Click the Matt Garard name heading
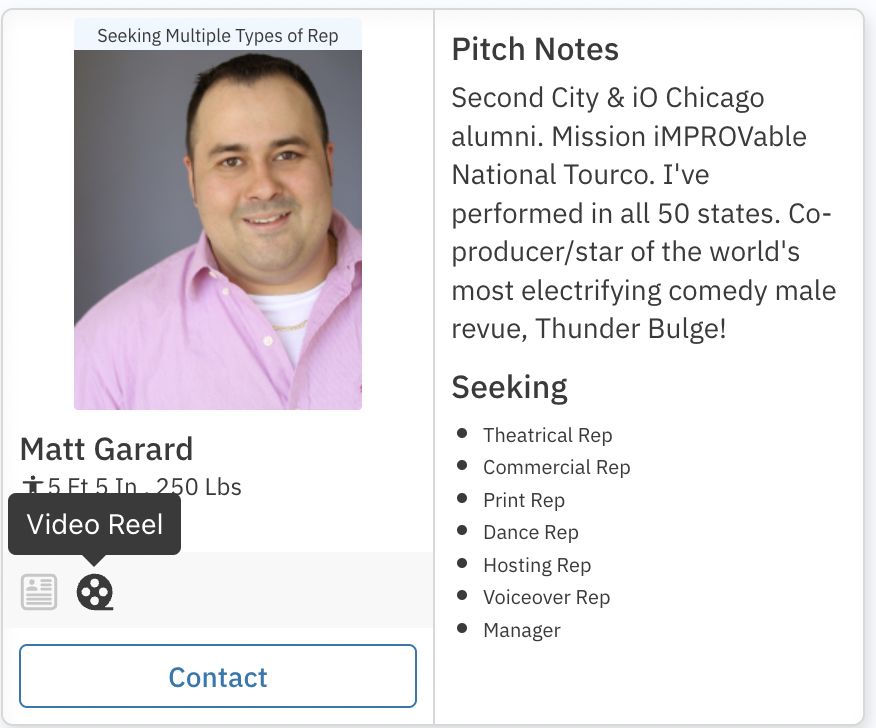The width and height of the screenshot is (876, 728). pos(106,449)
